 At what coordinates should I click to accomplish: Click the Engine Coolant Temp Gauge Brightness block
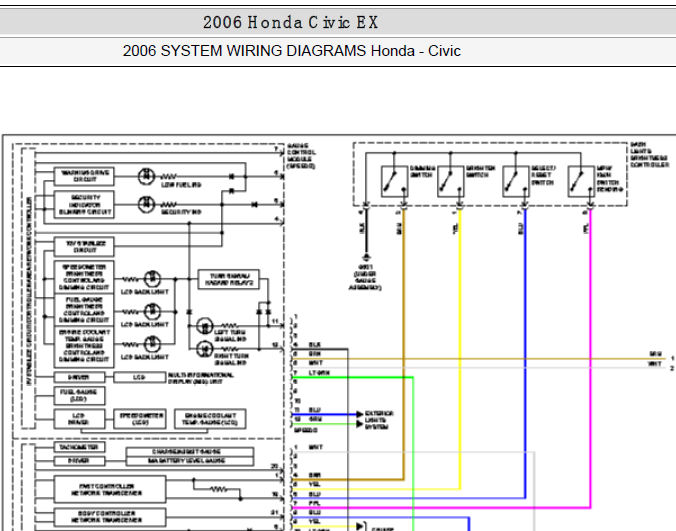(84, 347)
